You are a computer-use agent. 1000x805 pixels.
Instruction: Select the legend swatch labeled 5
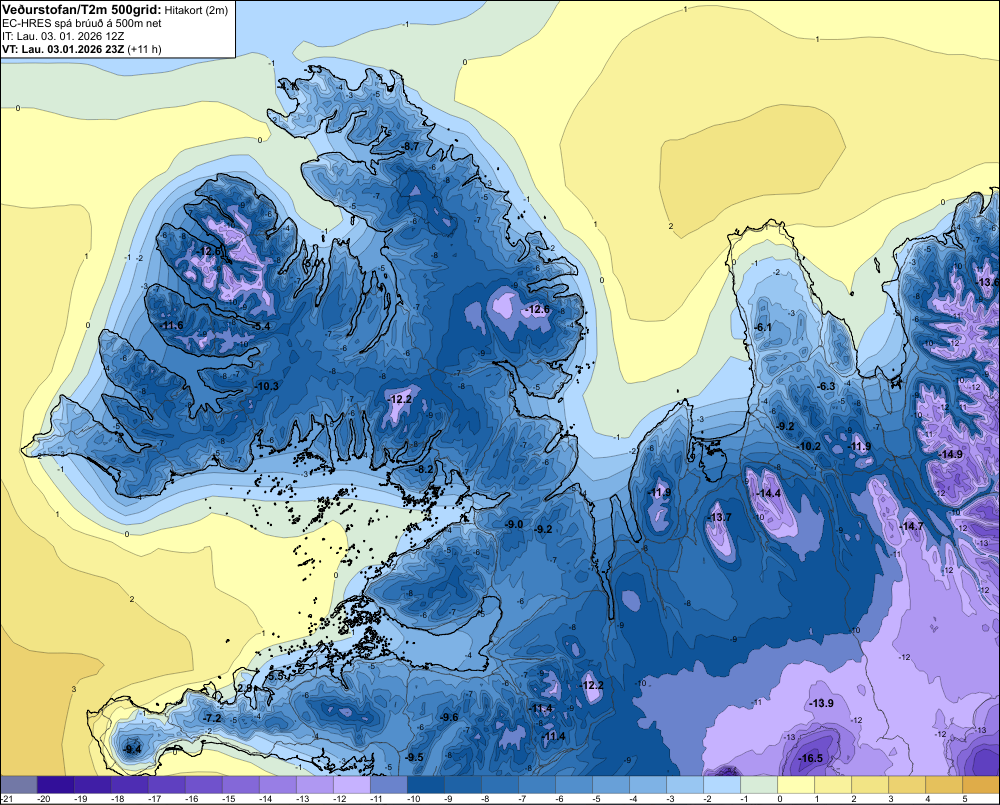tap(980, 784)
